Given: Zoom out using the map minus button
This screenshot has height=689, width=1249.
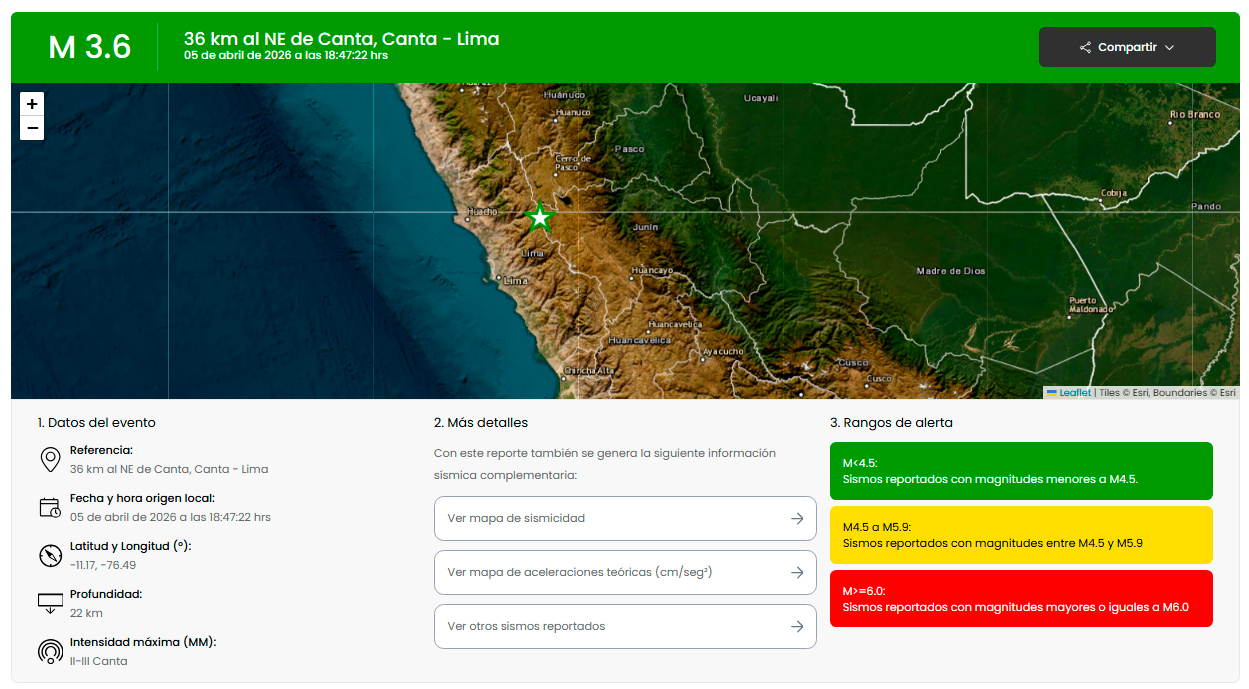Looking at the screenshot, I should (31, 128).
